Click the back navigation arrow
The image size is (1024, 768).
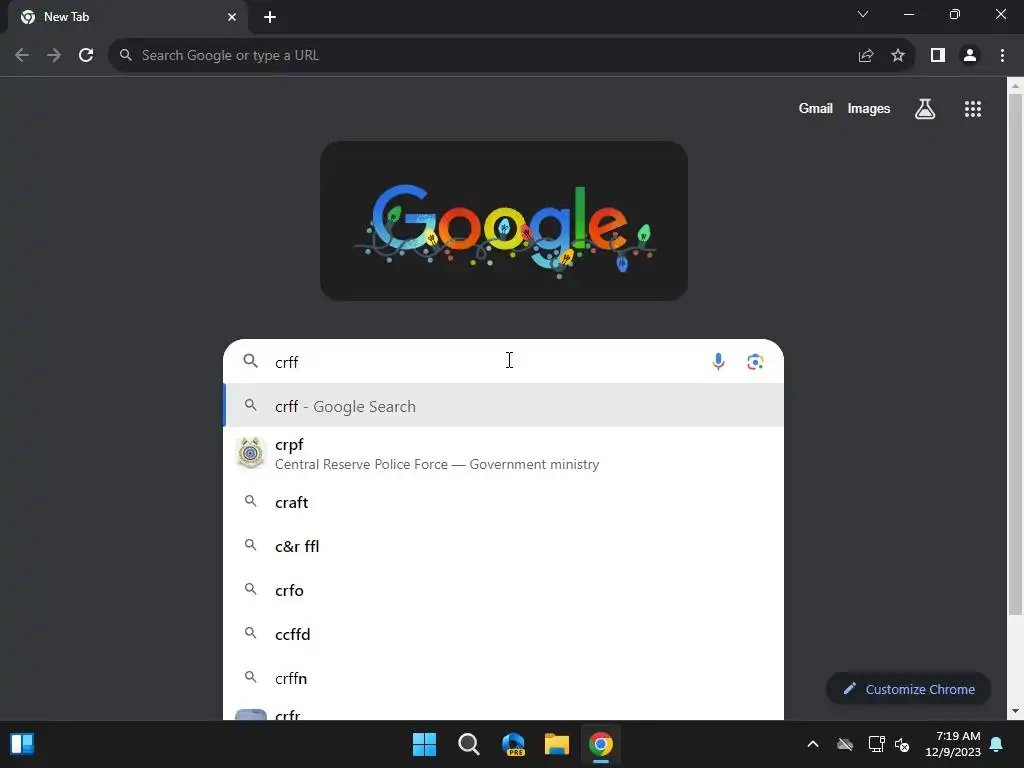tap(22, 56)
